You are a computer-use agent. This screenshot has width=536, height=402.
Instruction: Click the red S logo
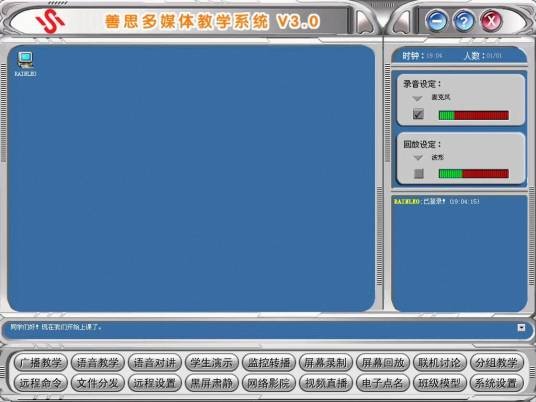point(51,21)
